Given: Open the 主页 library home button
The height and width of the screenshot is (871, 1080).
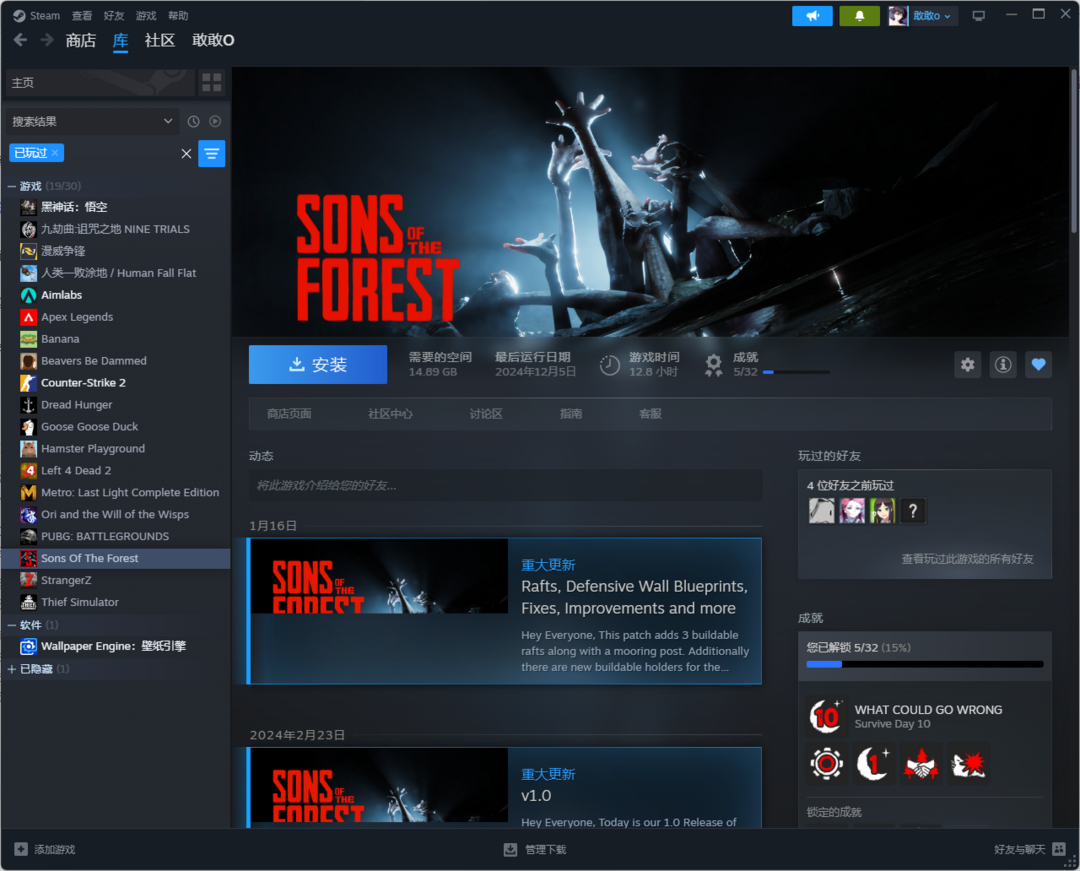Looking at the screenshot, I should pyautogui.click(x=100, y=83).
